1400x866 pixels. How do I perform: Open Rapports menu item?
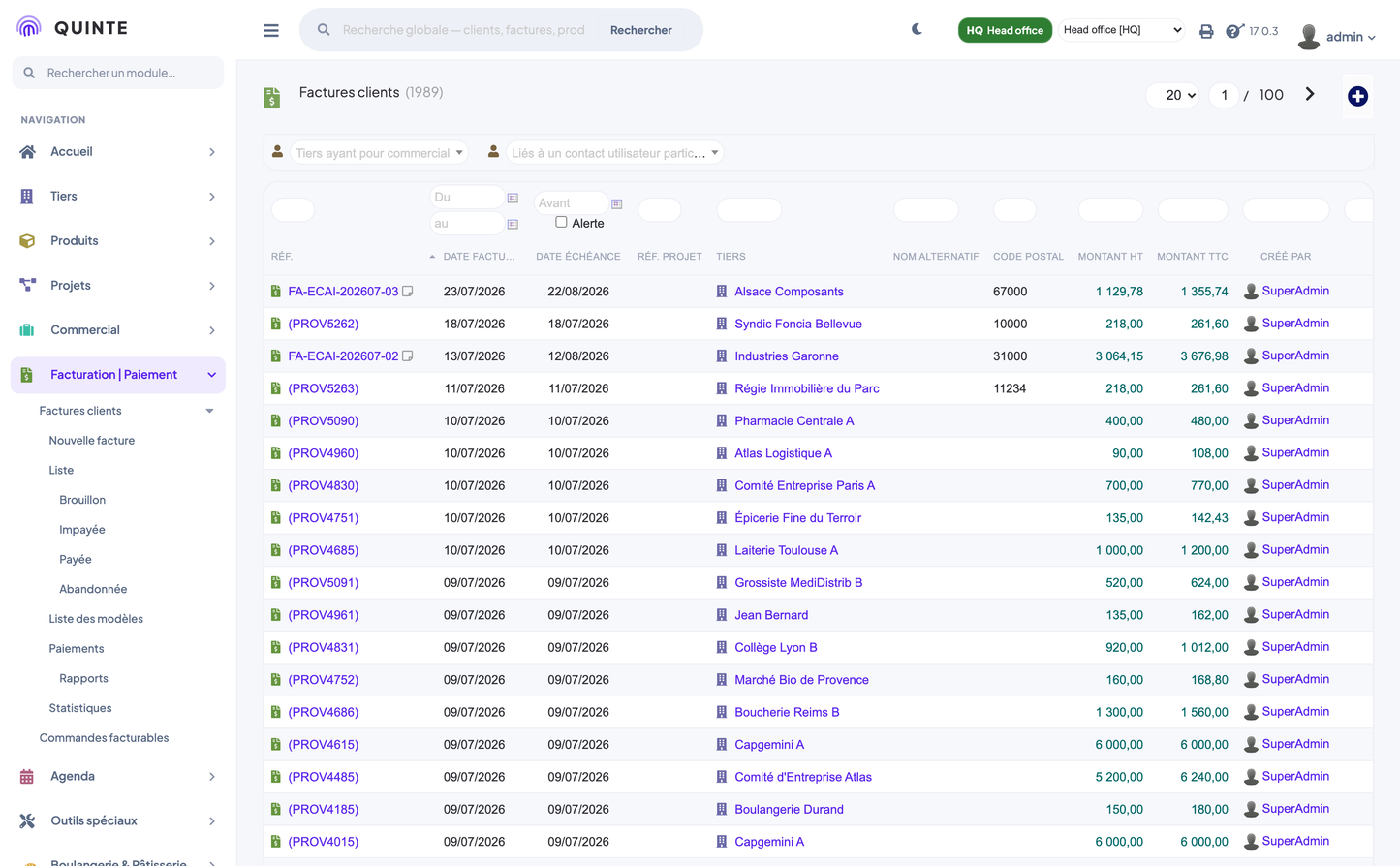click(x=83, y=678)
